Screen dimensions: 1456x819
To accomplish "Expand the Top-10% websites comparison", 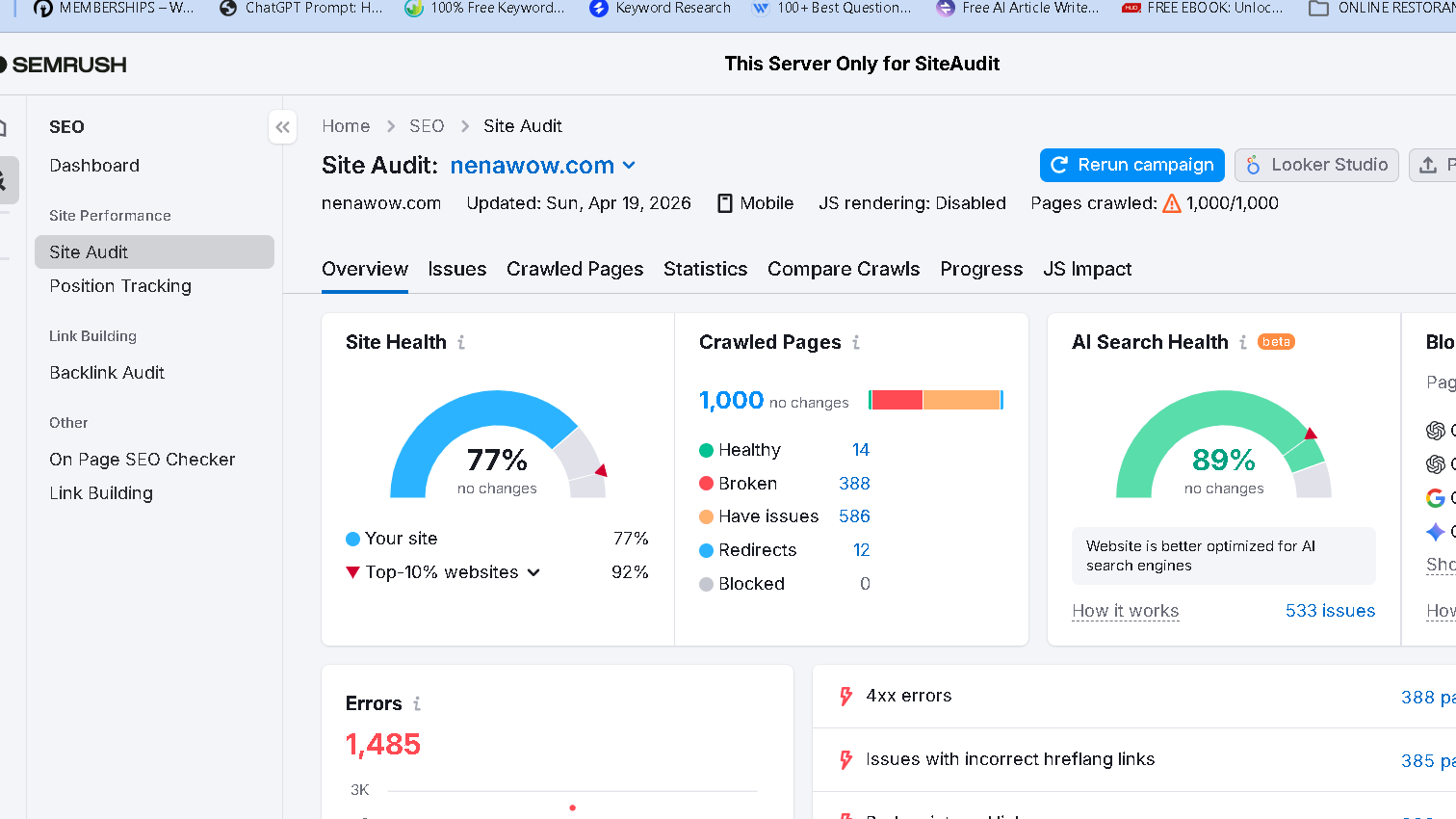I will coord(535,571).
